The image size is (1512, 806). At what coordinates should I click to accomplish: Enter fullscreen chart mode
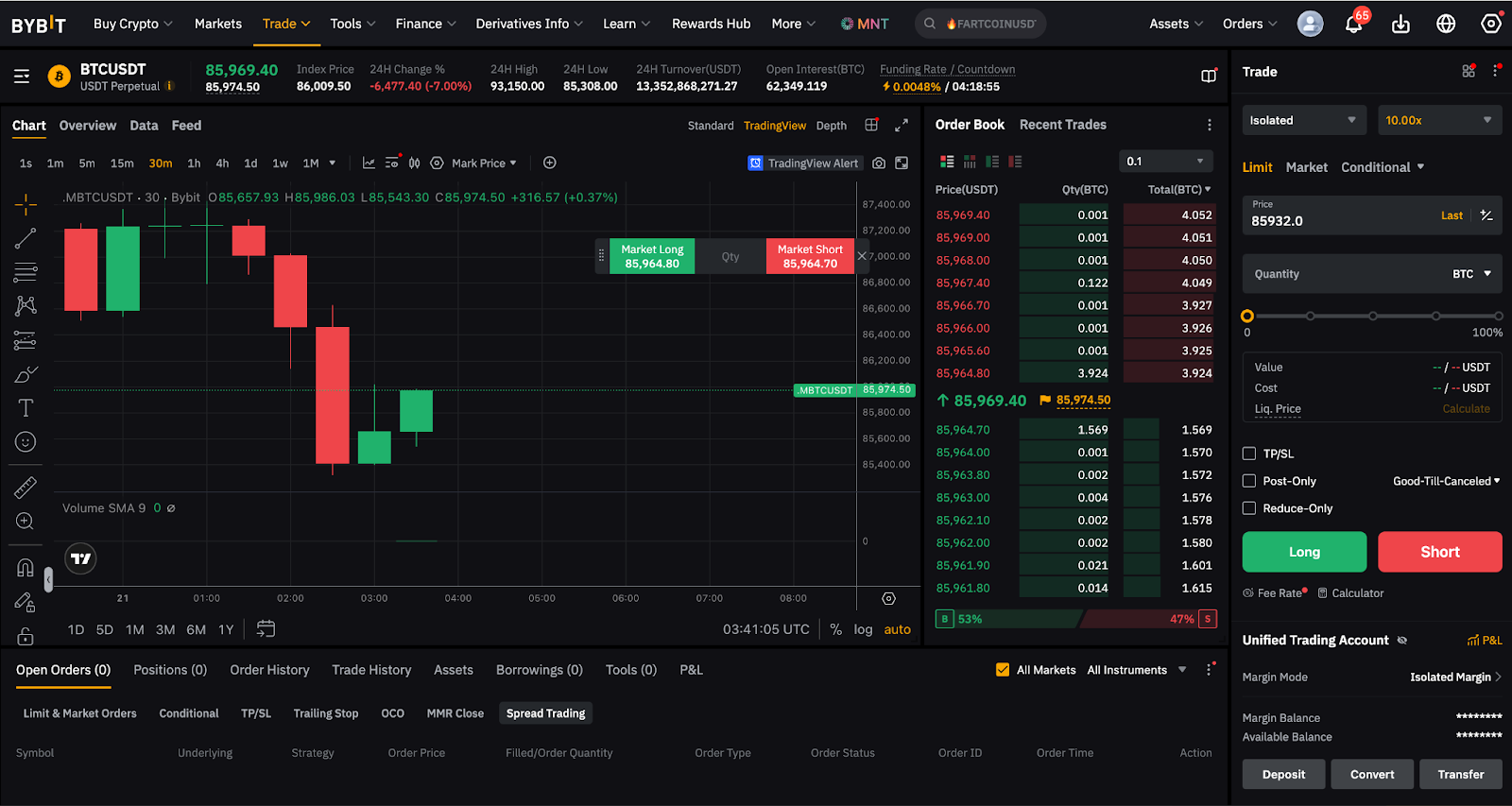[902, 163]
